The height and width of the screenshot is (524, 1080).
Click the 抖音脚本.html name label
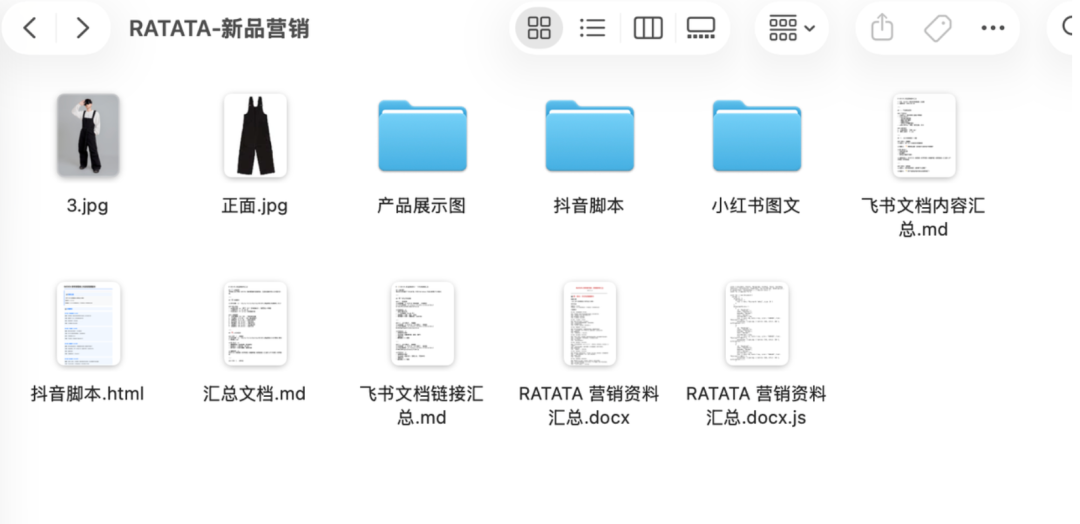(87, 394)
